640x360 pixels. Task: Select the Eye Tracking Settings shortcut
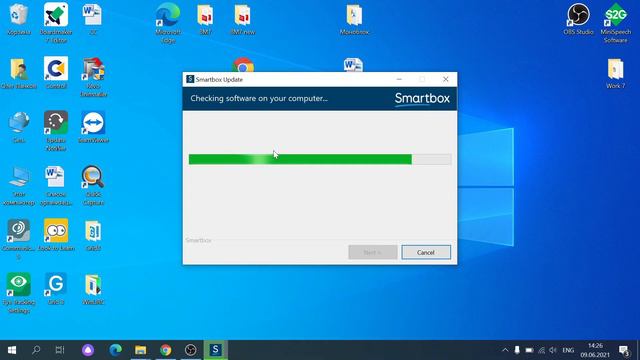[18, 293]
